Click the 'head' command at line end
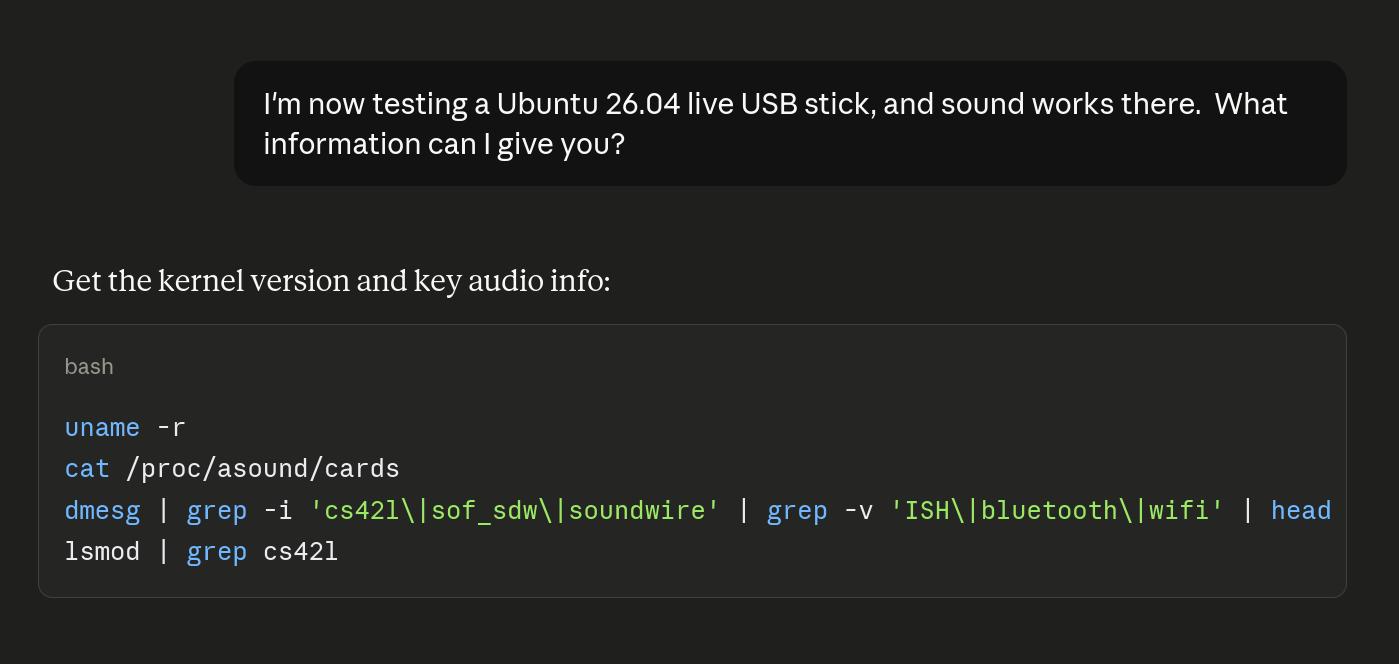 (x=1301, y=511)
